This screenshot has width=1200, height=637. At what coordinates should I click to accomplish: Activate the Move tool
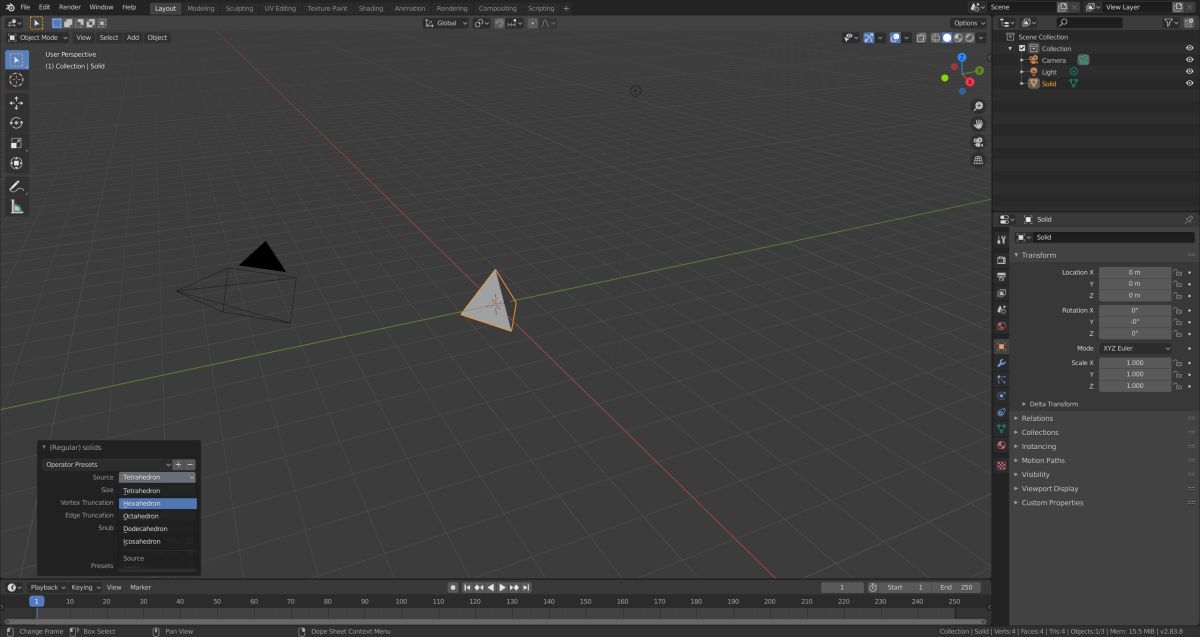coord(16,103)
